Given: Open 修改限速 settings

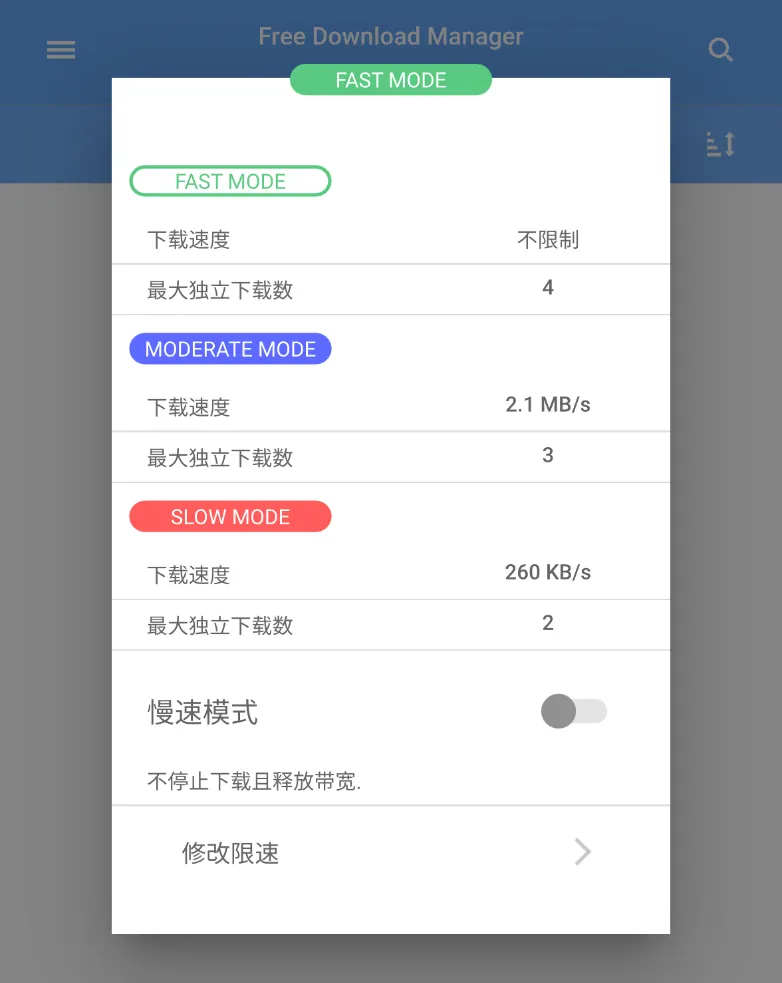Looking at the screenshot, I should click(x=391, y=853).
